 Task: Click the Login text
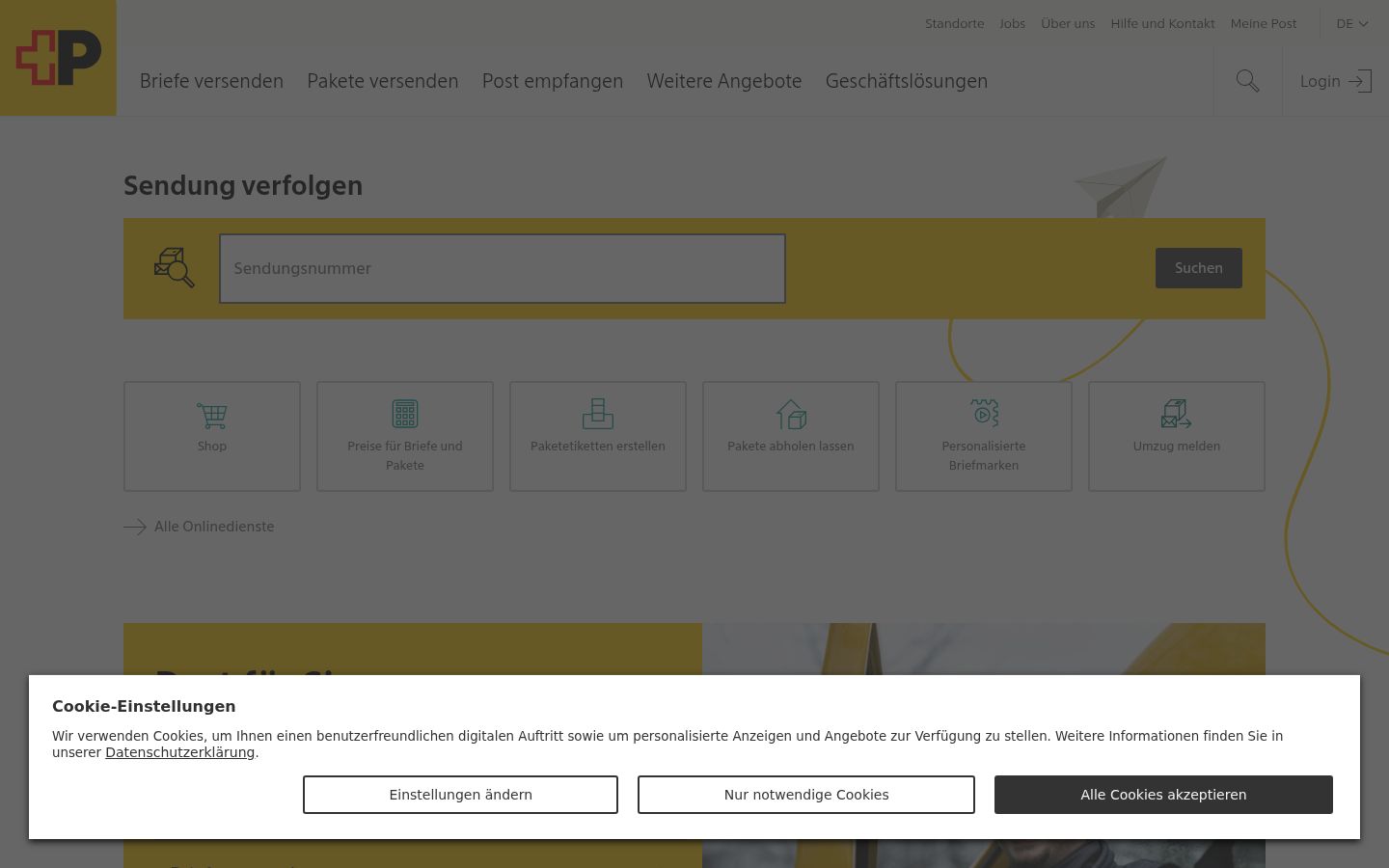click(x=1320, y=81)
